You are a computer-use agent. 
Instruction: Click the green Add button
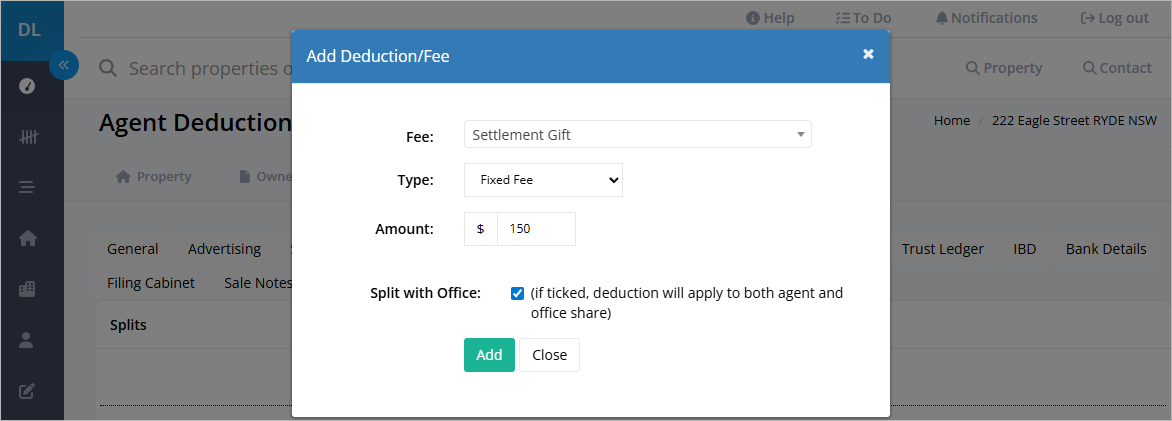click(490, 355)
